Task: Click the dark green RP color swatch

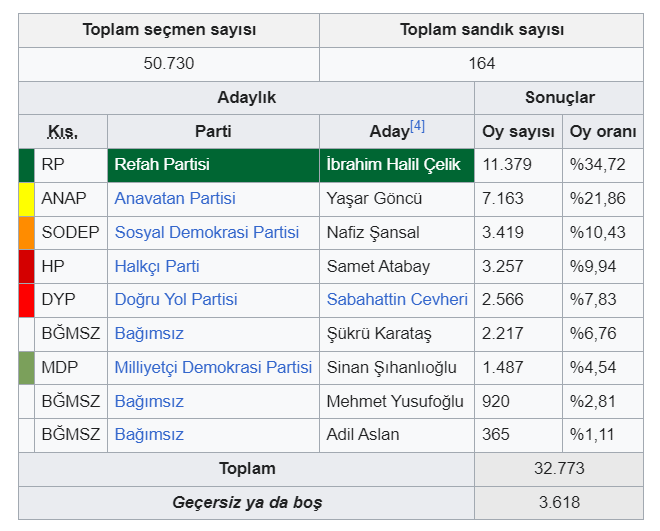Action: (x=27, y=165)
